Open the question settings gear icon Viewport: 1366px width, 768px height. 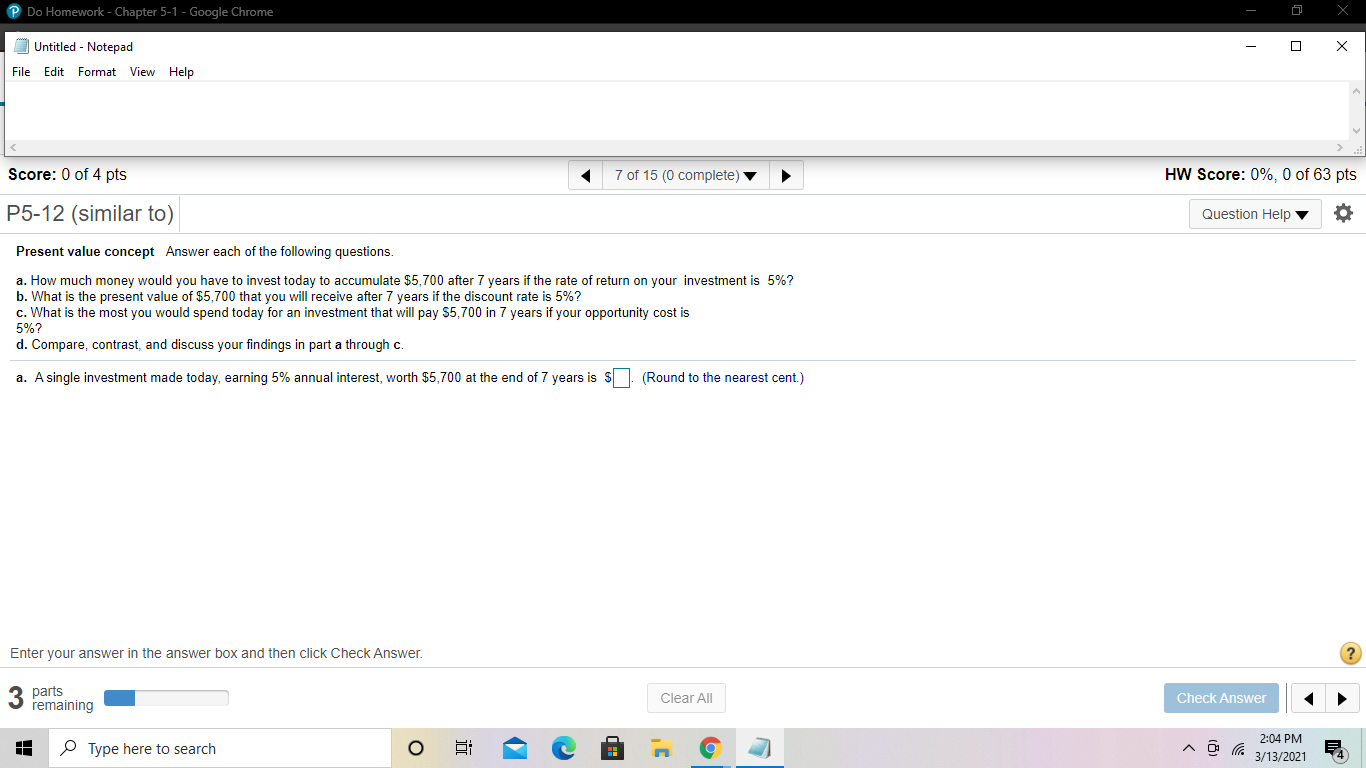click(1343, 212)
